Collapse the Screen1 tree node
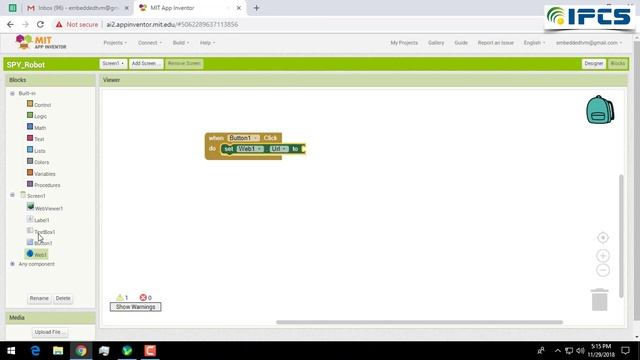The width and height of the screenshot is (640, 360). (12, 195)
